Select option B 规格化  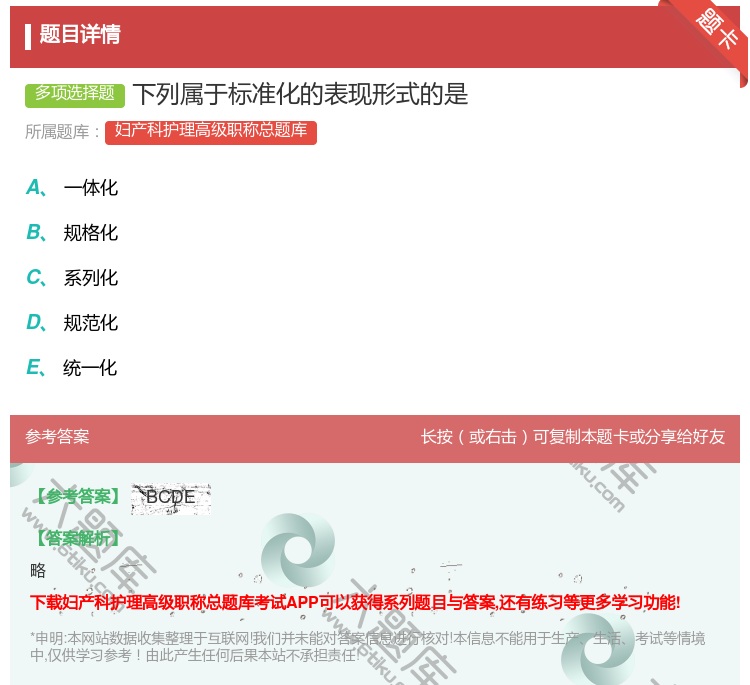point(72,232)
